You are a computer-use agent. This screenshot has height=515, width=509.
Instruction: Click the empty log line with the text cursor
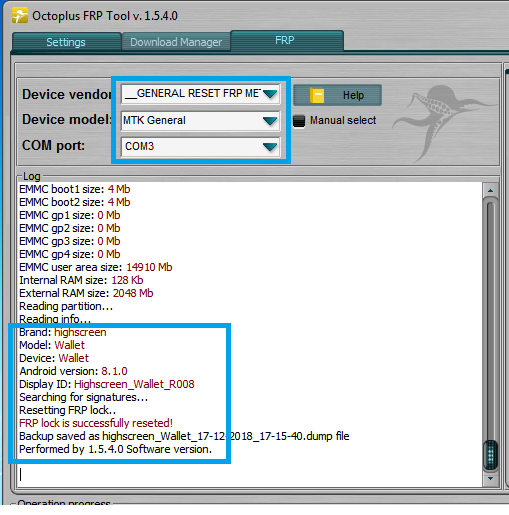click(x=250, y=475)
